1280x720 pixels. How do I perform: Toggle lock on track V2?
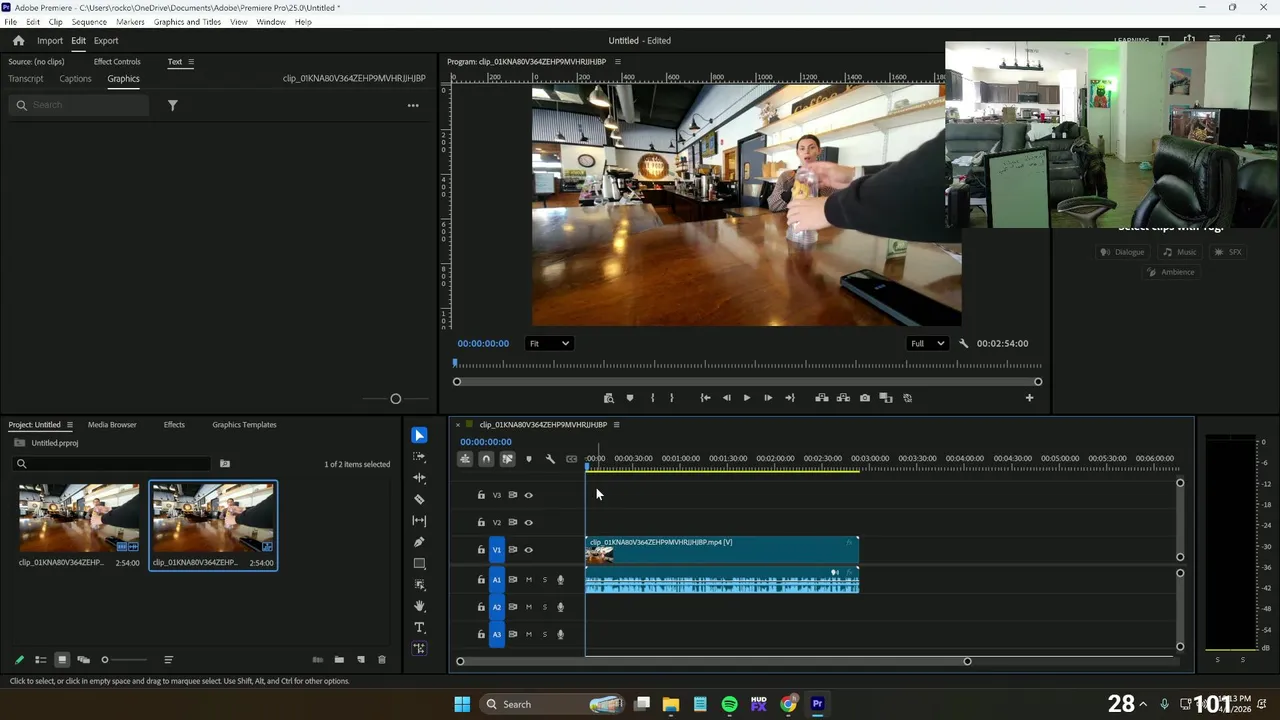(481, 522)
